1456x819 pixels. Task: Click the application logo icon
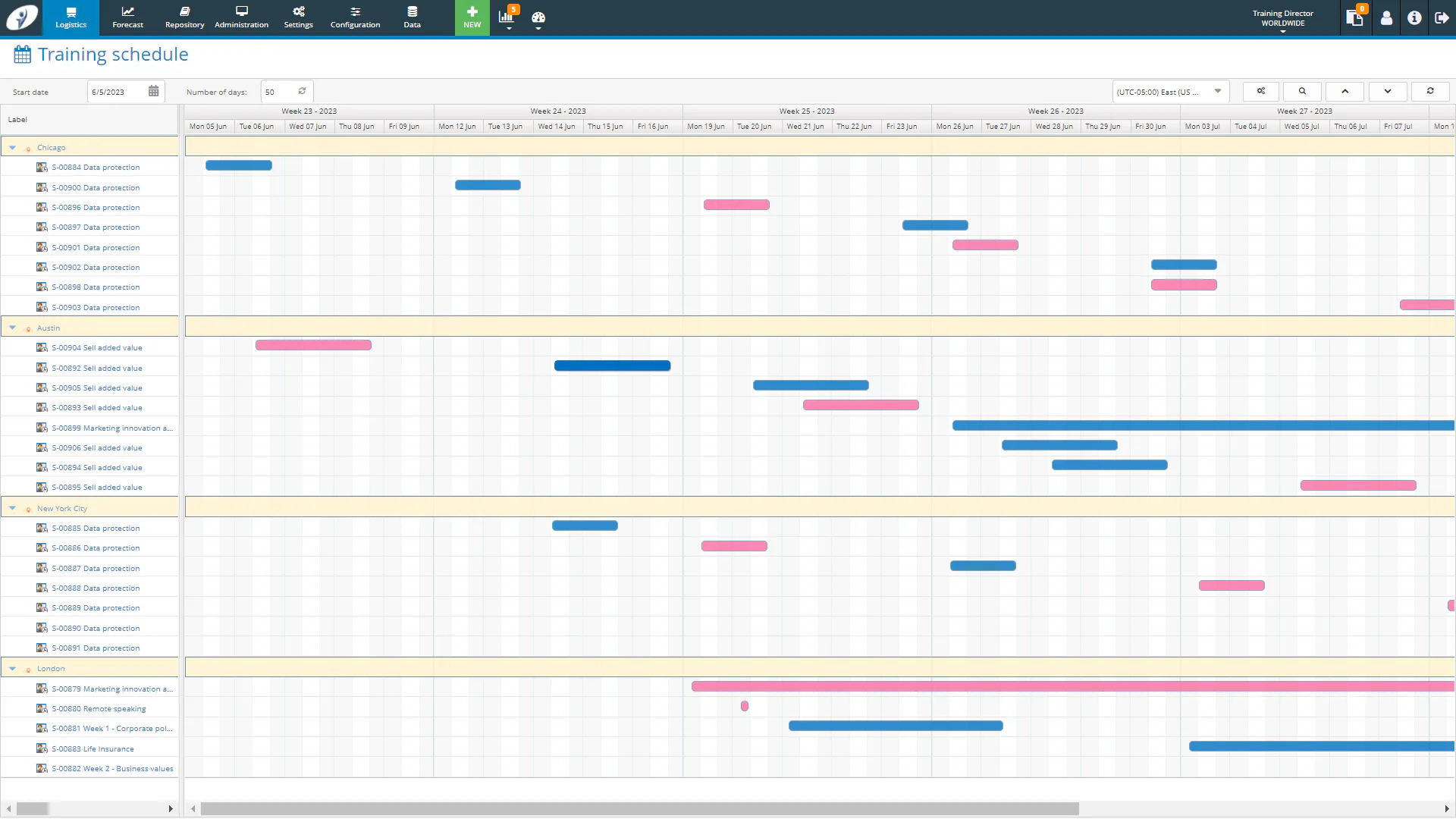pyautogui.click(x=21, y=17)
